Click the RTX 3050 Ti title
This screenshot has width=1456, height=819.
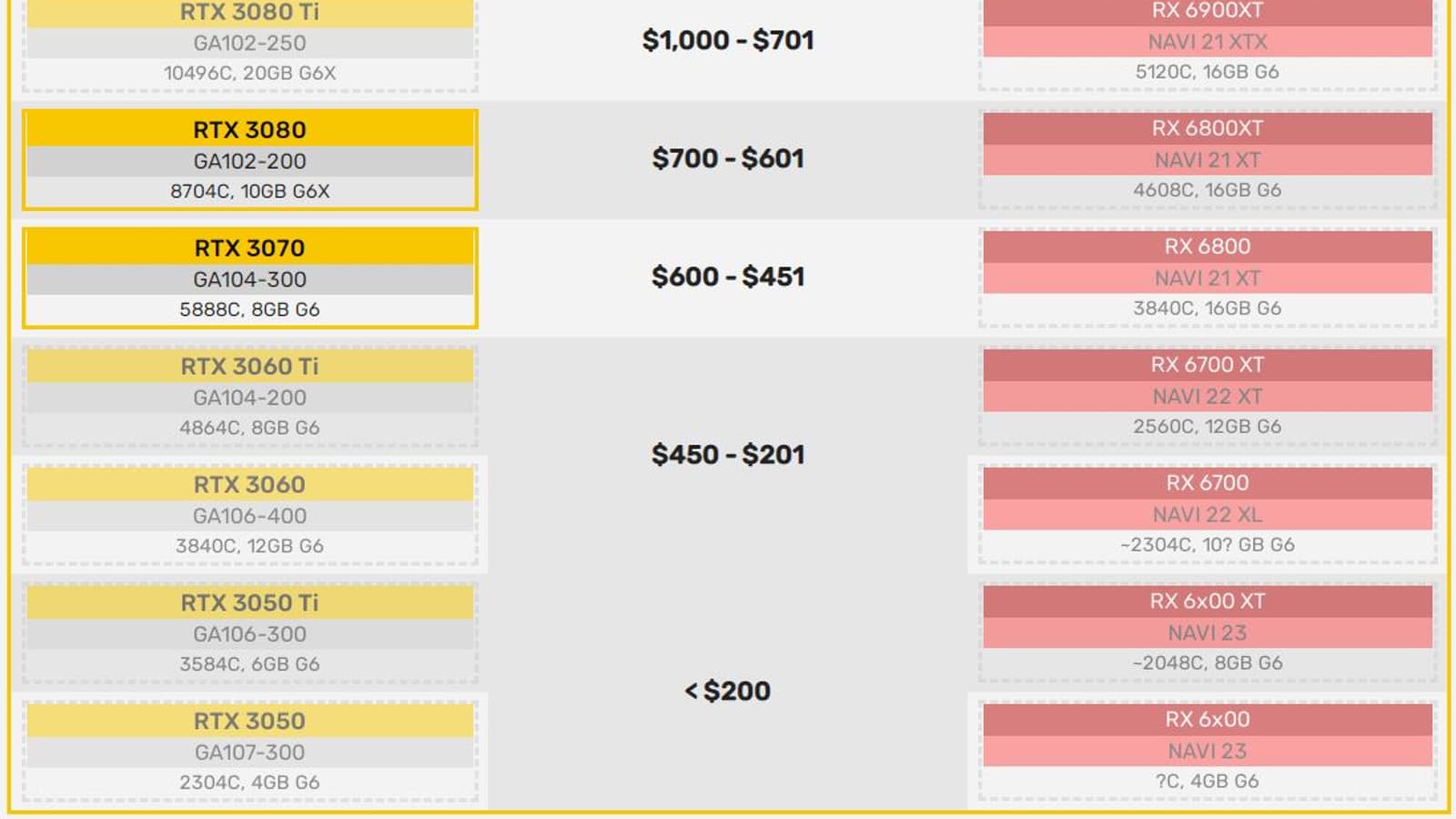pyautogui.click(x=249, y=603)
